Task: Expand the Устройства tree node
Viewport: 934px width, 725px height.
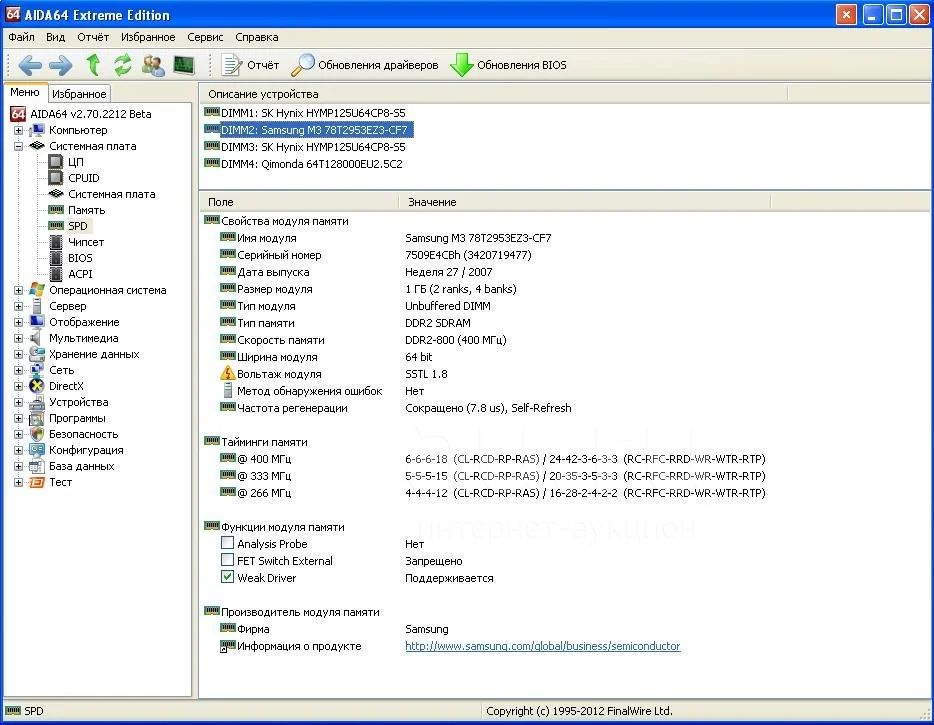Action: pos(18,402)
